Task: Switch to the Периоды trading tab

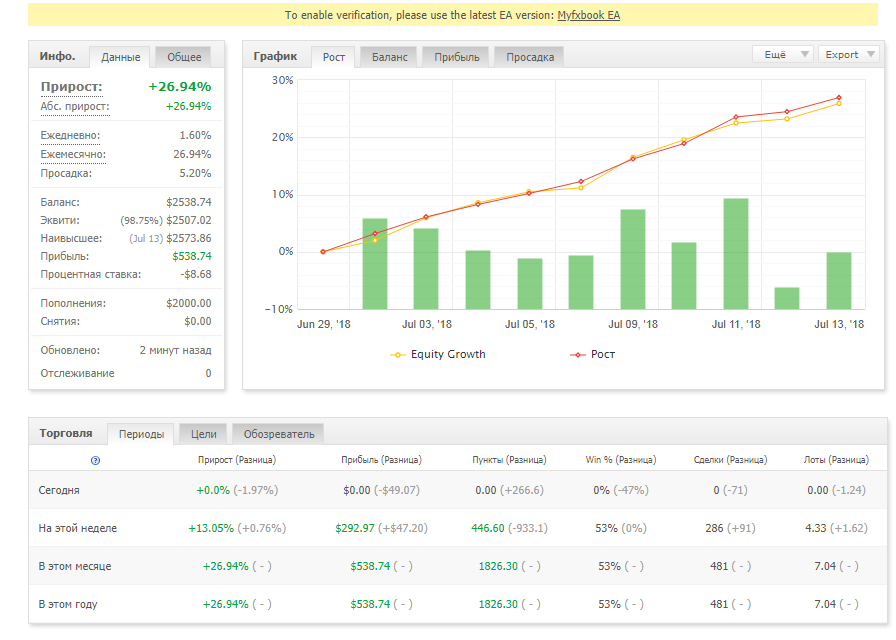Action: pos(141,434)
